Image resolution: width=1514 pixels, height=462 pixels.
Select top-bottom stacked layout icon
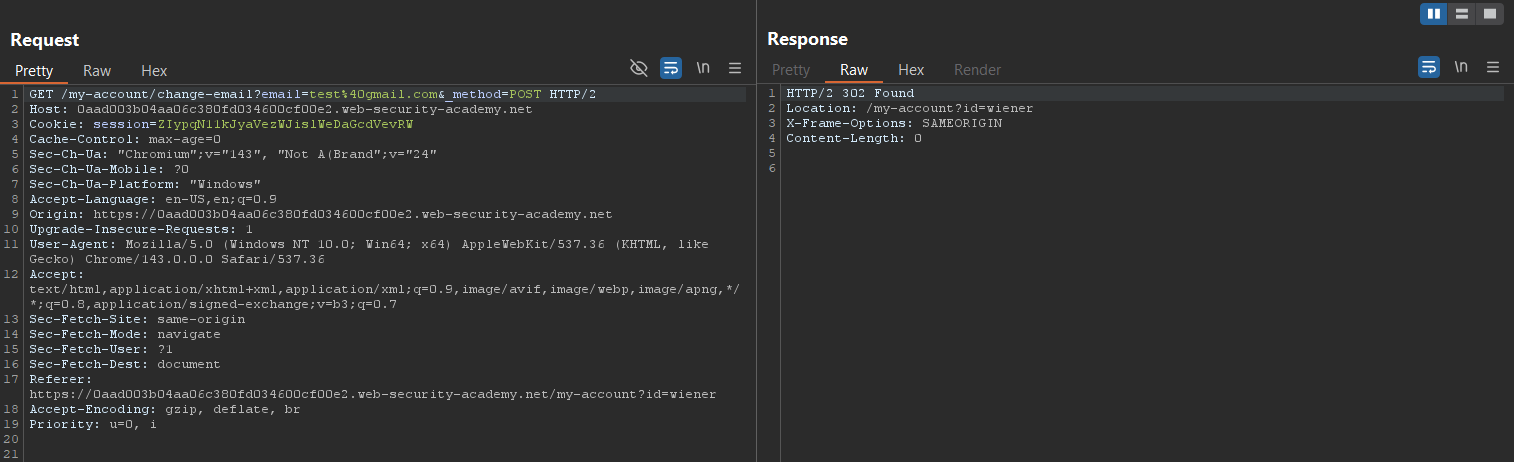point(1462,14)
